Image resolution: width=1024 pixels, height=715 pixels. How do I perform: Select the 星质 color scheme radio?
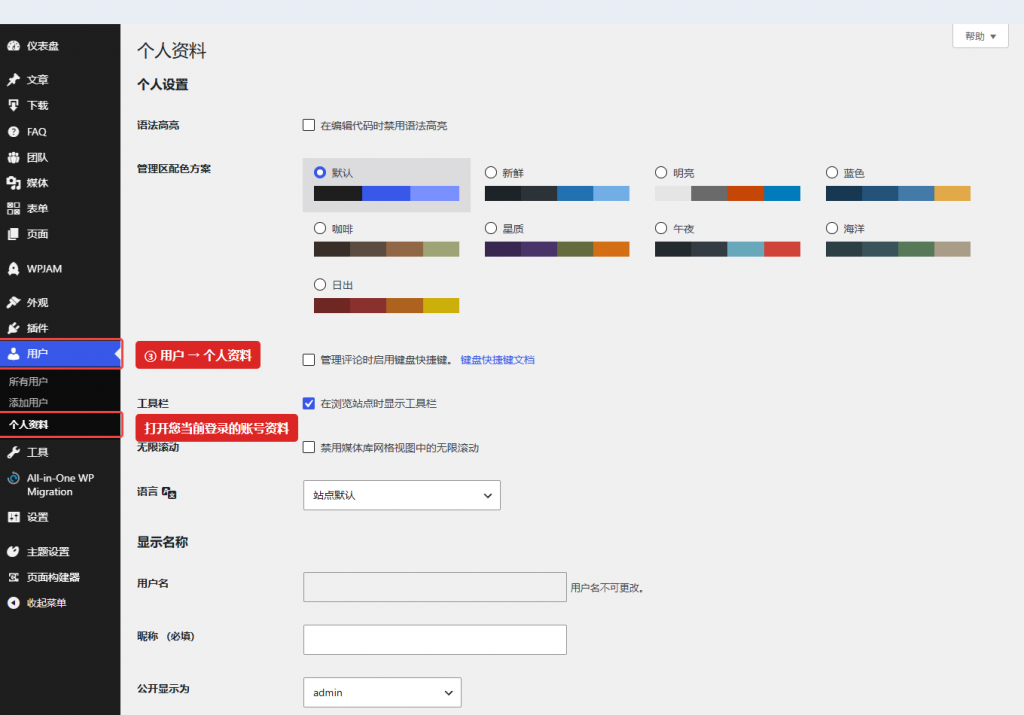(491, 228)
